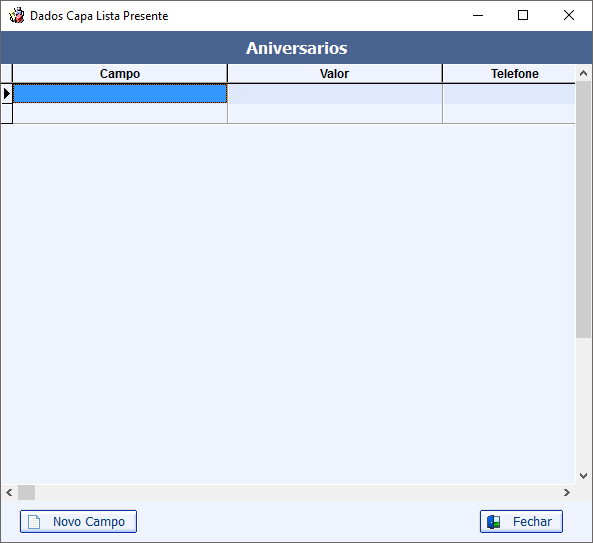
Task: Click the Telefone column header
Action: (509, 73)
